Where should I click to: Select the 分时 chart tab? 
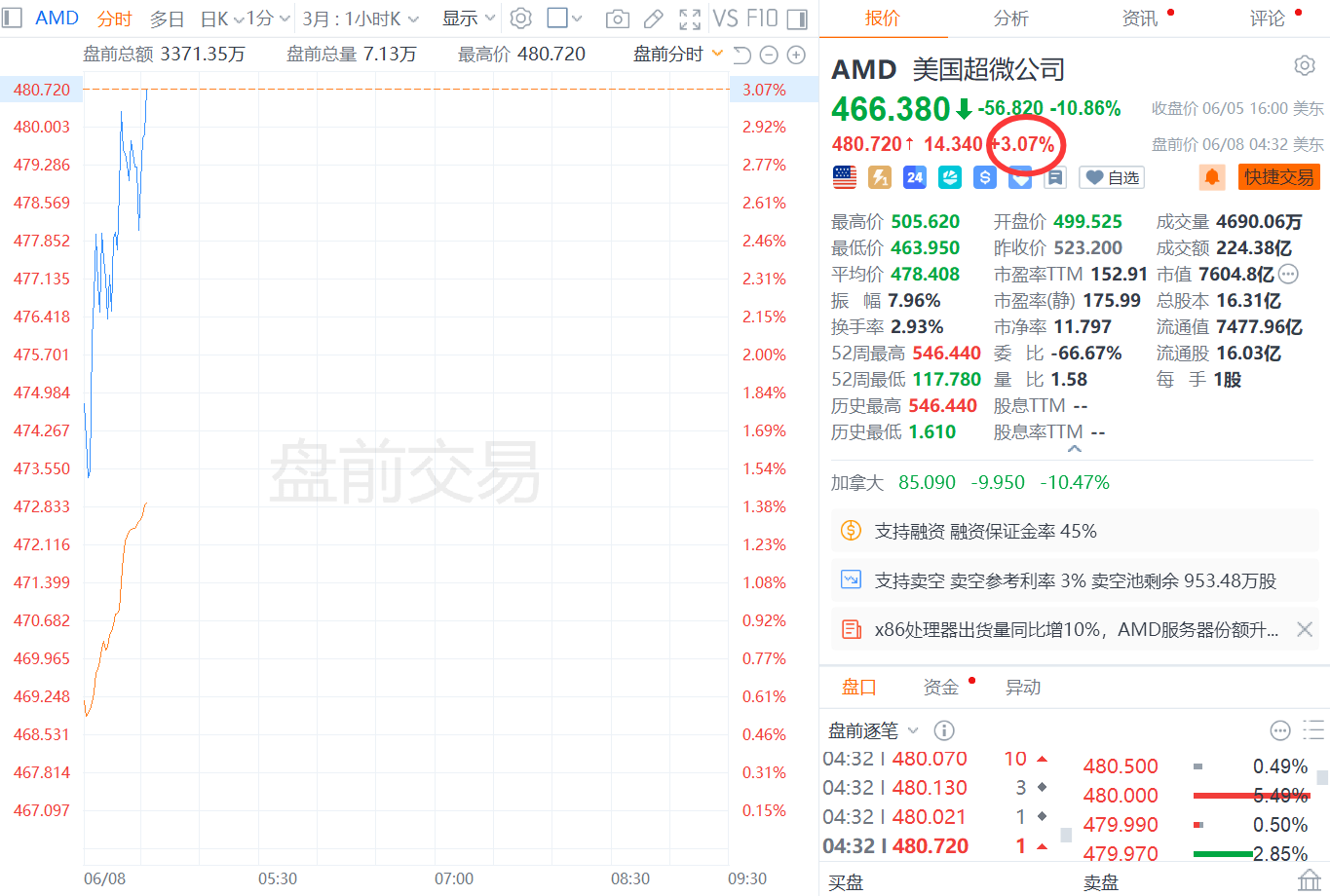pos(115,19)
